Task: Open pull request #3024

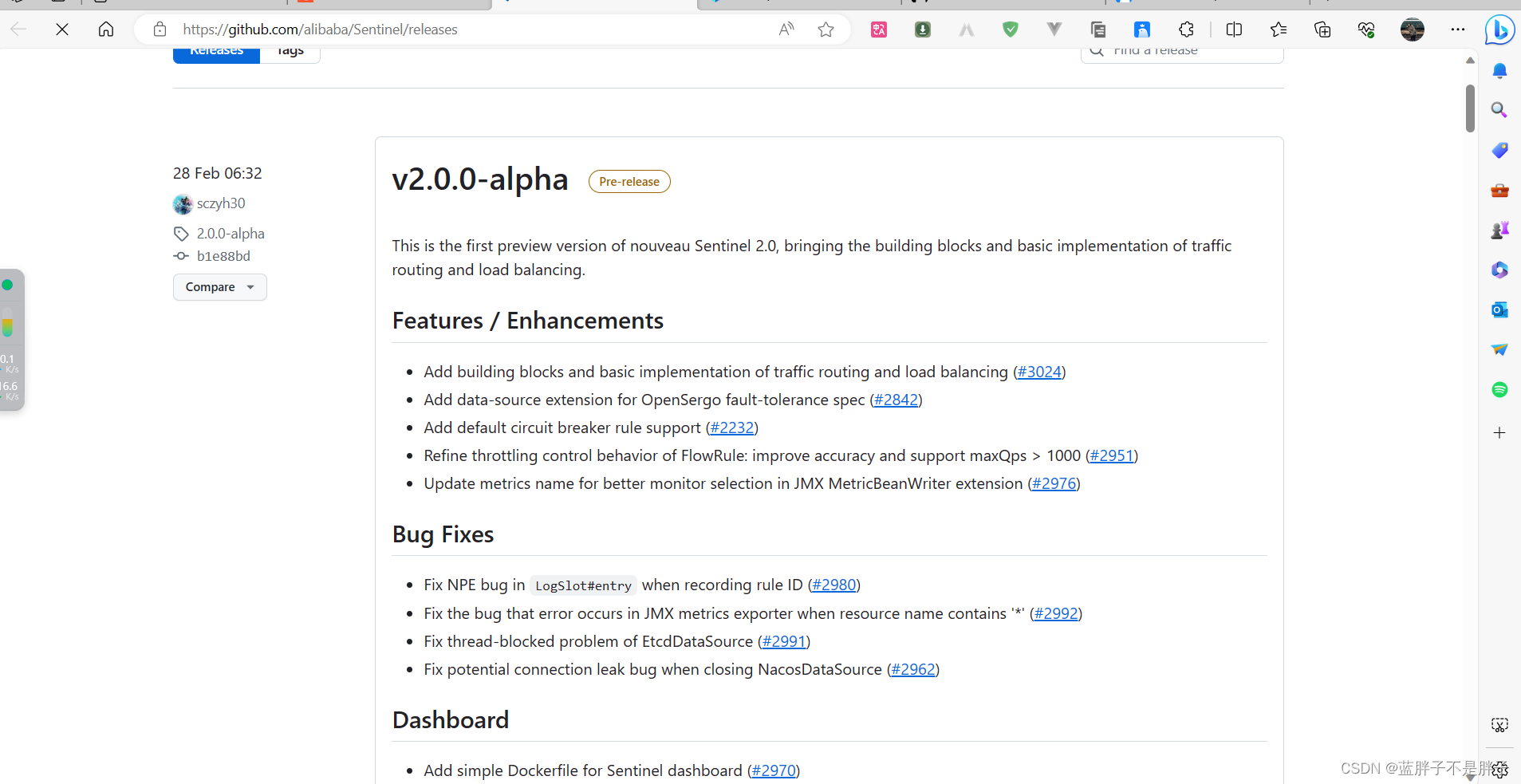Action: (x=1039, y=372)
